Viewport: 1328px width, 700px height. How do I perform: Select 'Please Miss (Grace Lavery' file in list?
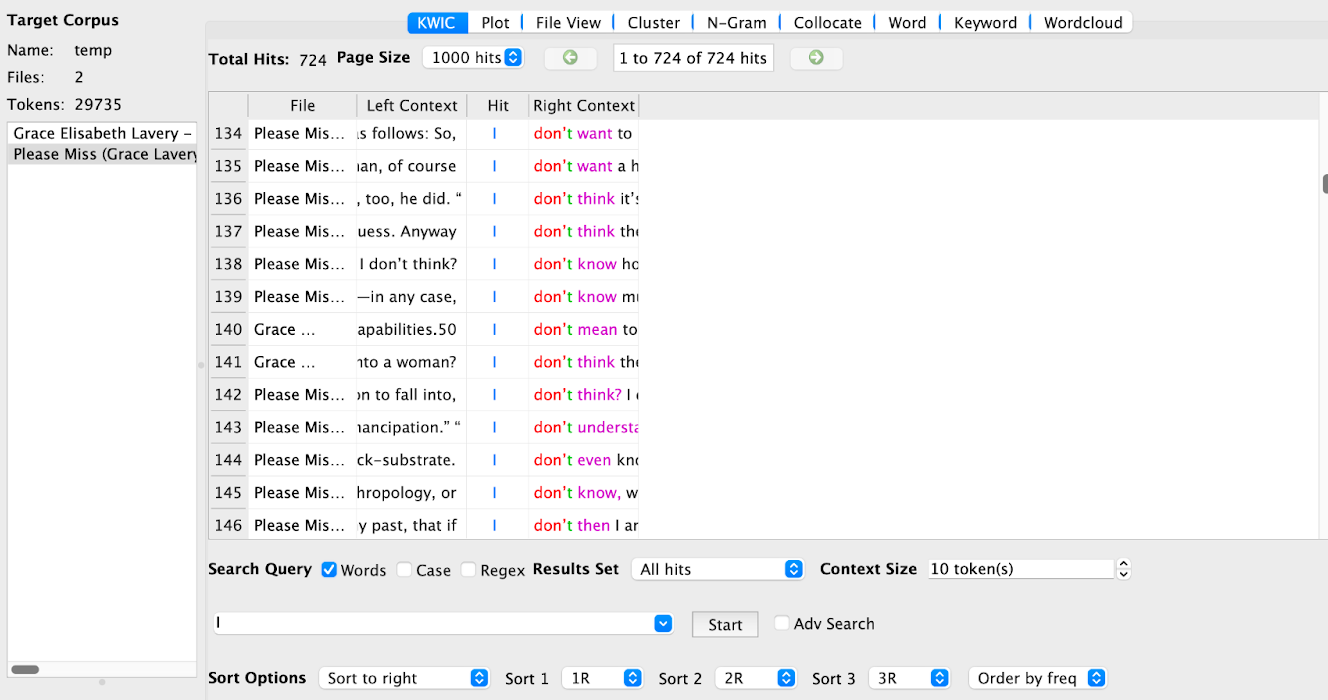coord(102,154)
